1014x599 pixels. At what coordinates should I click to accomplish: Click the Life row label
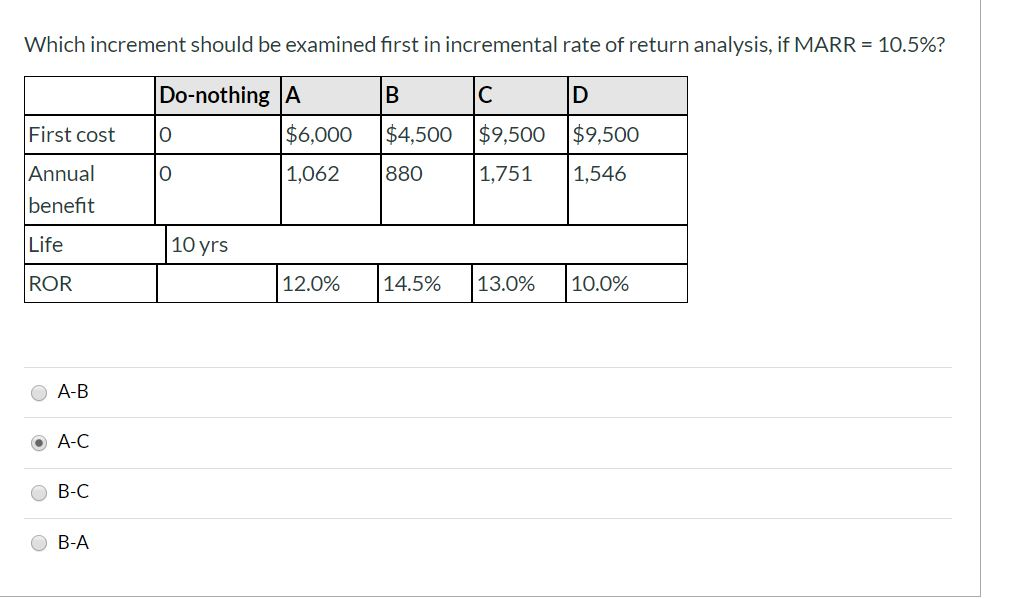pyautogui.click(x=45, y=243)
